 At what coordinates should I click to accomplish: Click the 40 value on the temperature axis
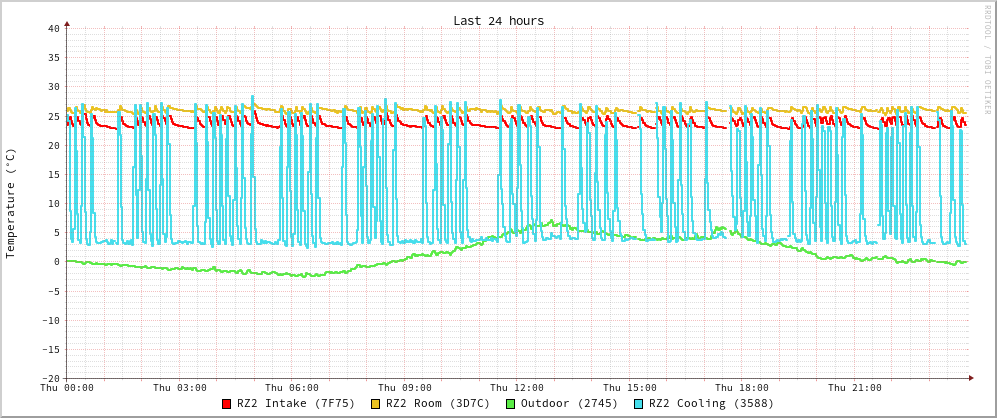pos(53,29)
